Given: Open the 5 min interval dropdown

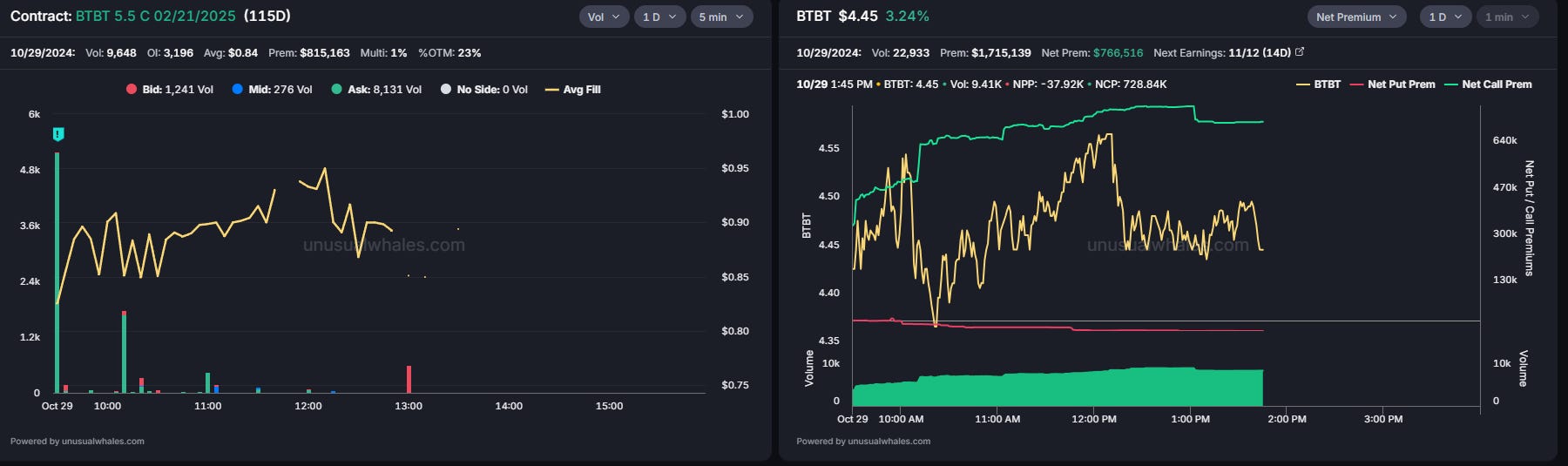Looking at the screenshot, I should [721, 17].
